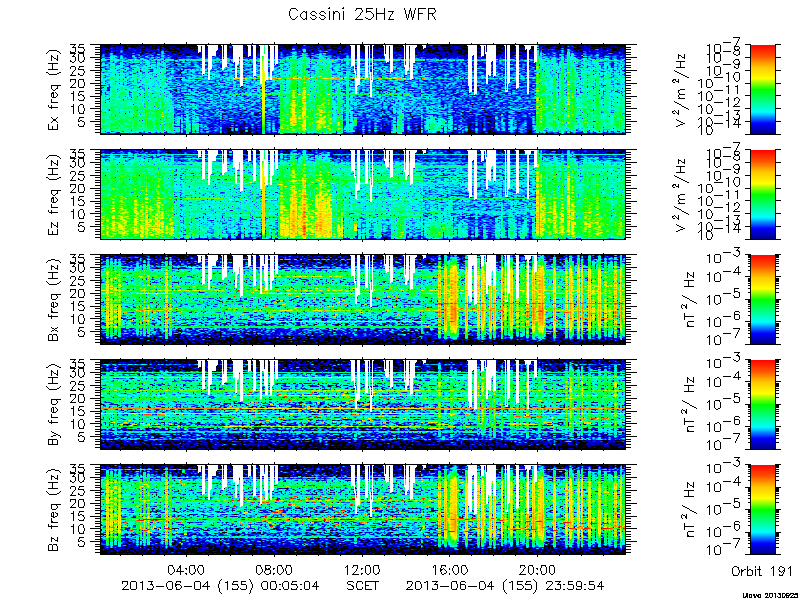Click the Bx spectrogram panel
This screenshot has height=600, width=800.
362,299
